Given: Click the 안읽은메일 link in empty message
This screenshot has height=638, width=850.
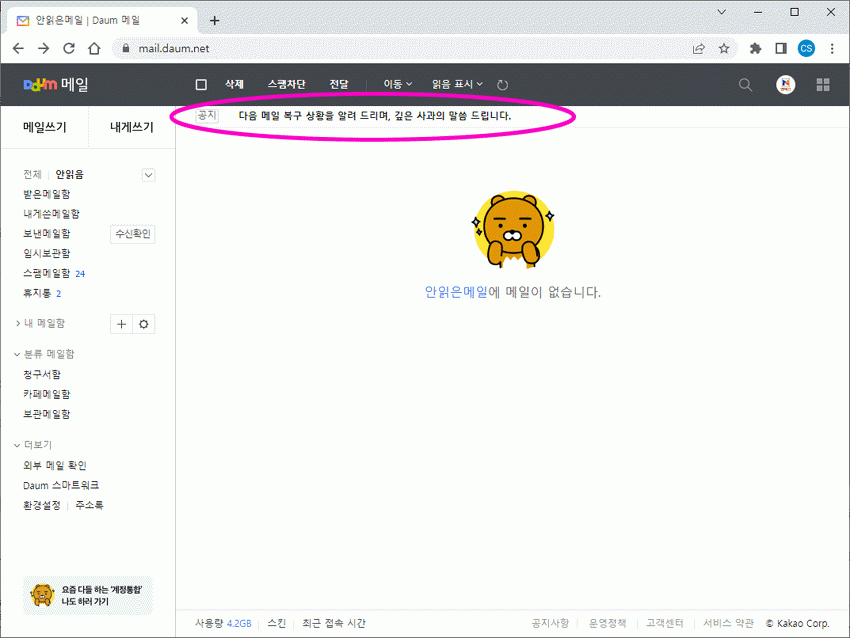Looking at the screenshot, I should point(456,292).
